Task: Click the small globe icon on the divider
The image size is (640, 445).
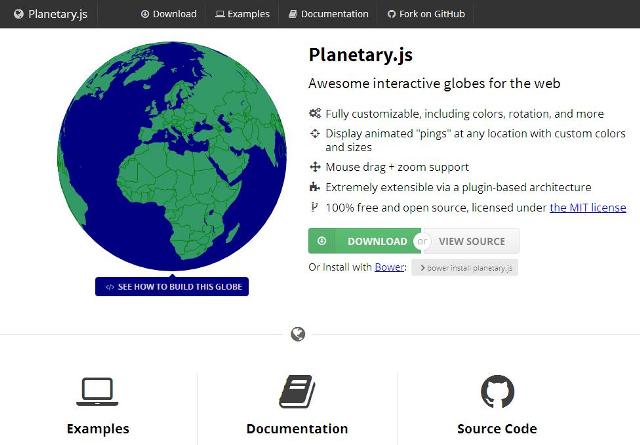Action: coord(298,334)
